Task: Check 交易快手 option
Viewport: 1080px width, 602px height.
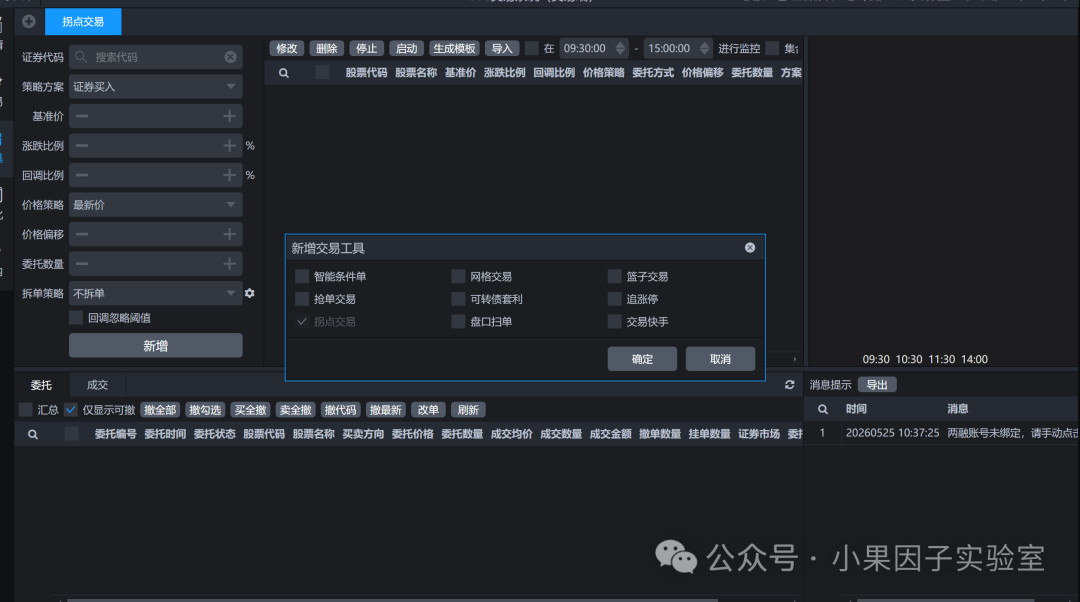Action: [x=614, y=322]
